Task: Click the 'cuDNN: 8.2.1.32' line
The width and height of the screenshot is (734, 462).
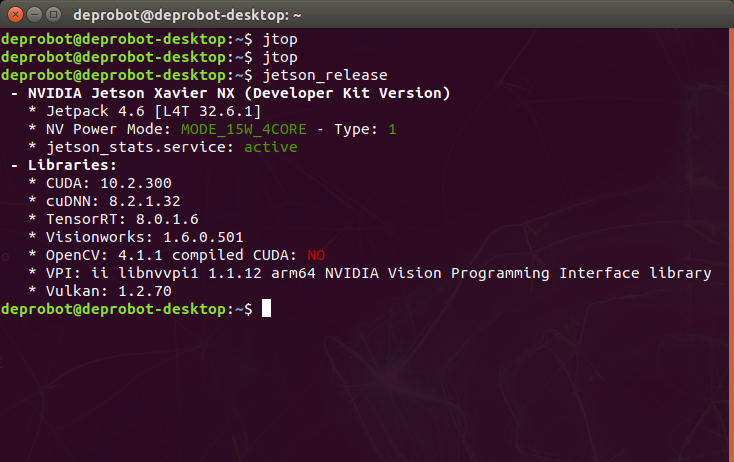Action: pos(113,201)
